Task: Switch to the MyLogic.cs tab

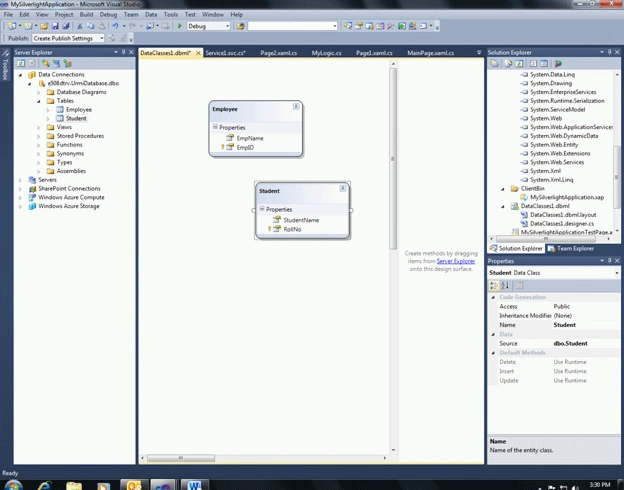Action: tap(326, 53)
